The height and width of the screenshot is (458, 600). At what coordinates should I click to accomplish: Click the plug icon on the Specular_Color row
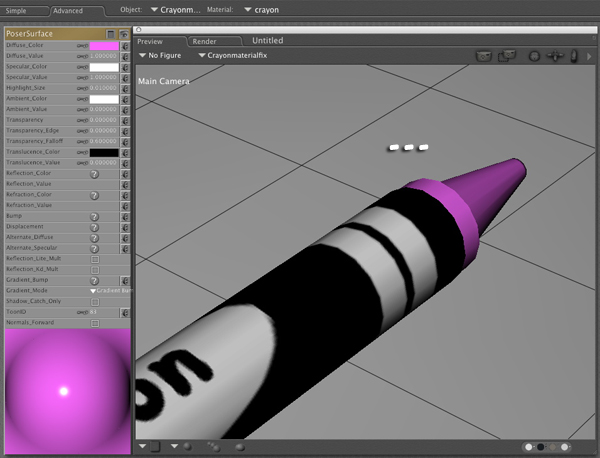(125, 67)
